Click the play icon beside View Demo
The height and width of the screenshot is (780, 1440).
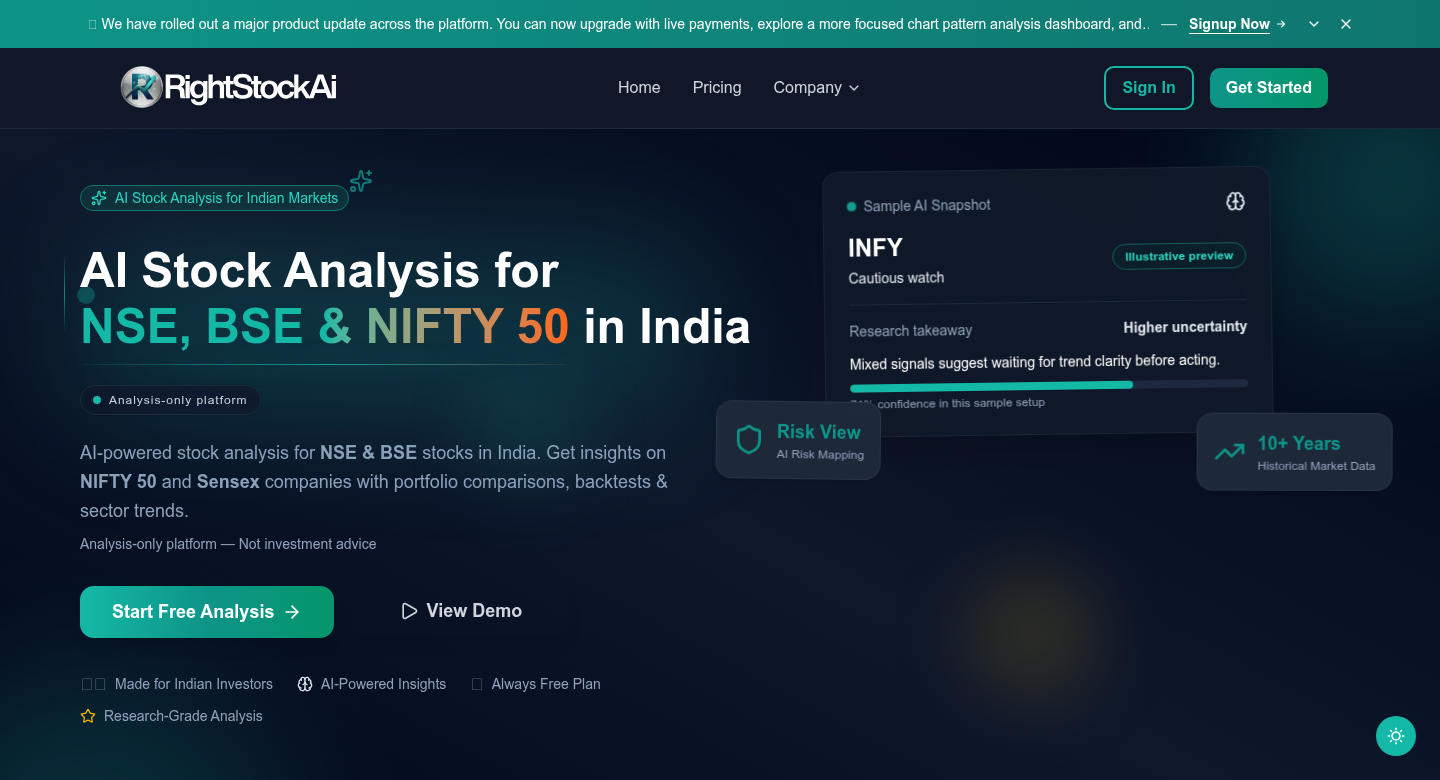click(409, 611)
